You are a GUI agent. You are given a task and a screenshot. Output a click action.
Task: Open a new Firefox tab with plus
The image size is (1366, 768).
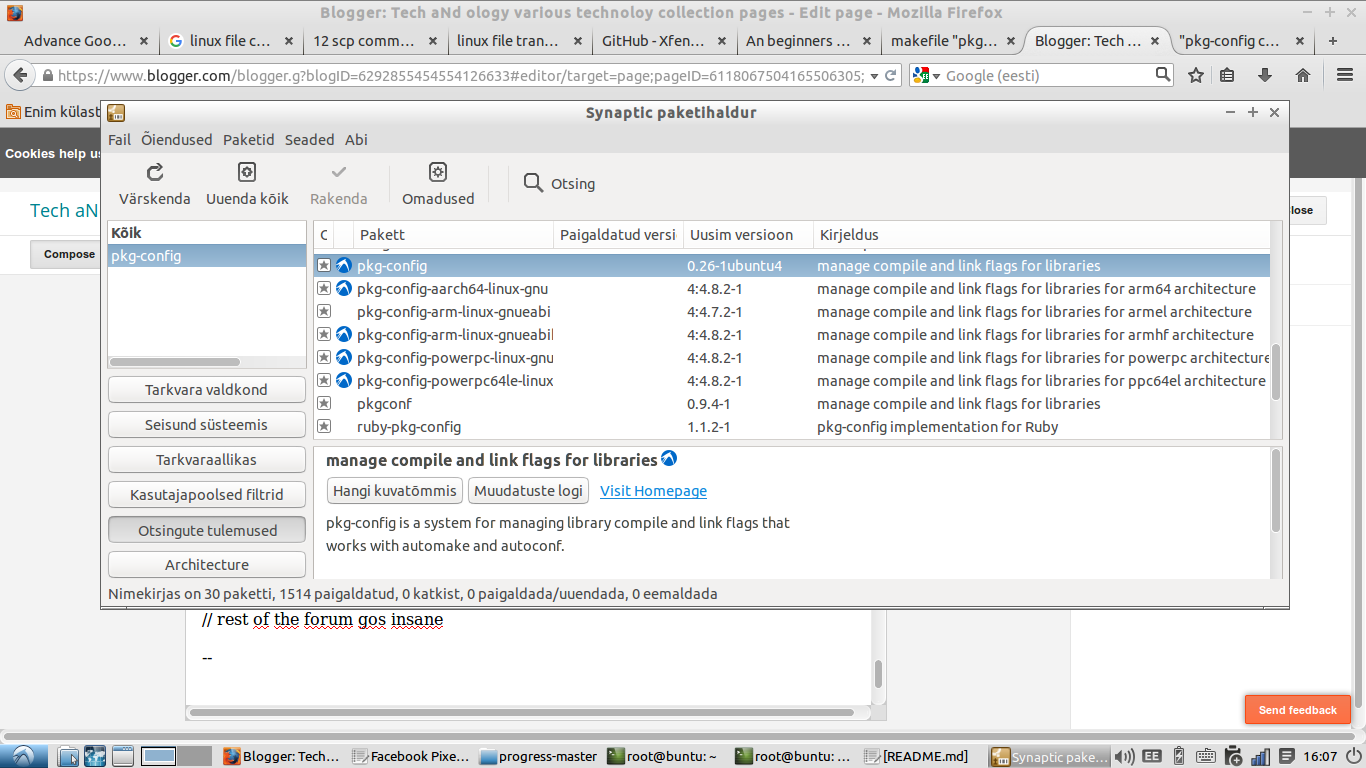coord(1333,41)
